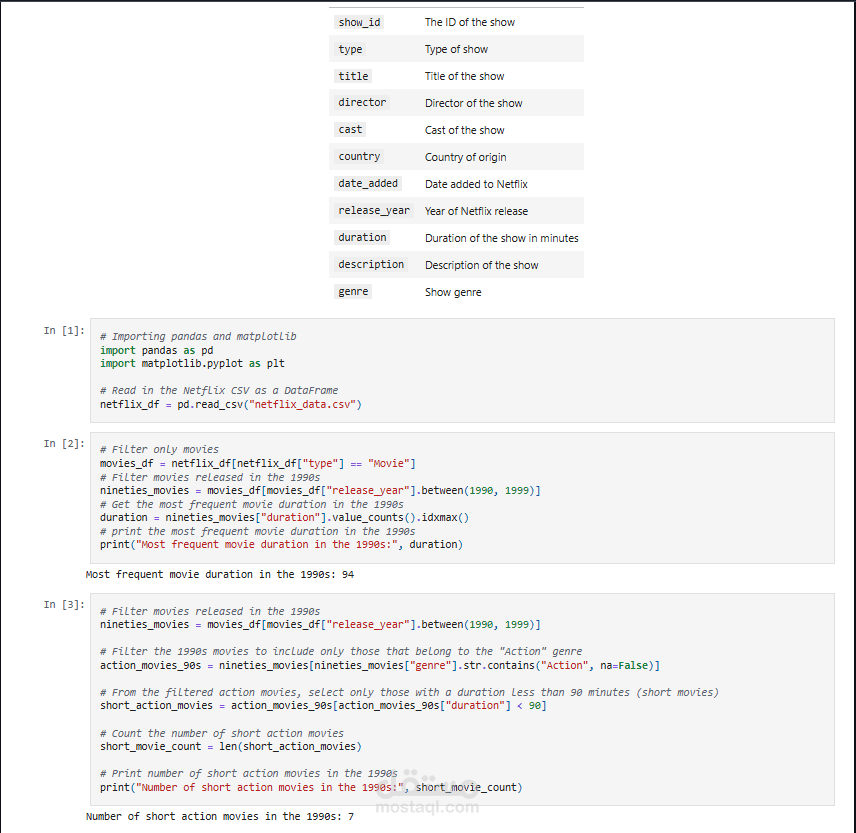Screen dimensions: 856x833
Task: Click the short_movie_count len line
Action: coord(231,746)
